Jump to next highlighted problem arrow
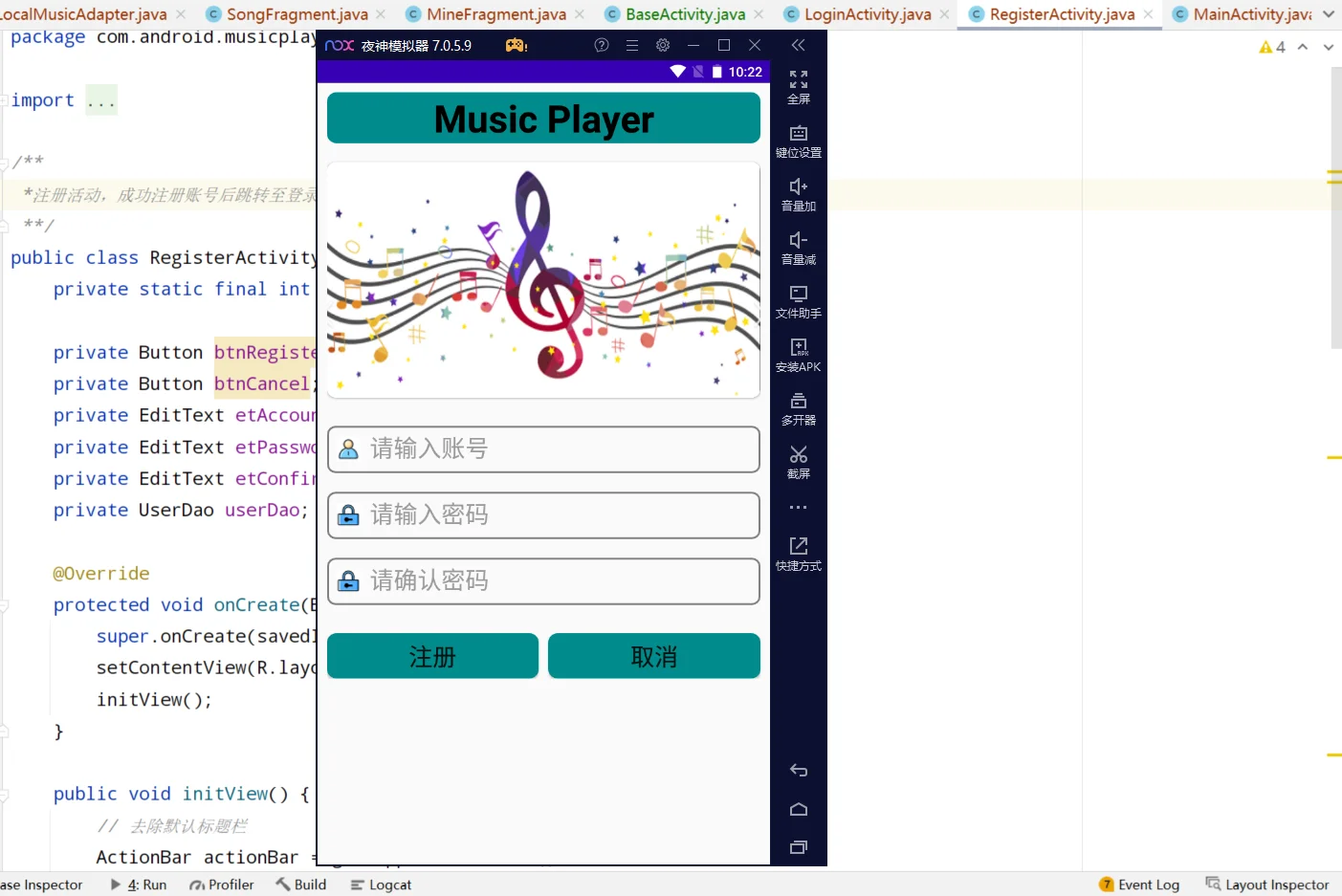Screen dimensions: 1342x896 pos(1329,47)
